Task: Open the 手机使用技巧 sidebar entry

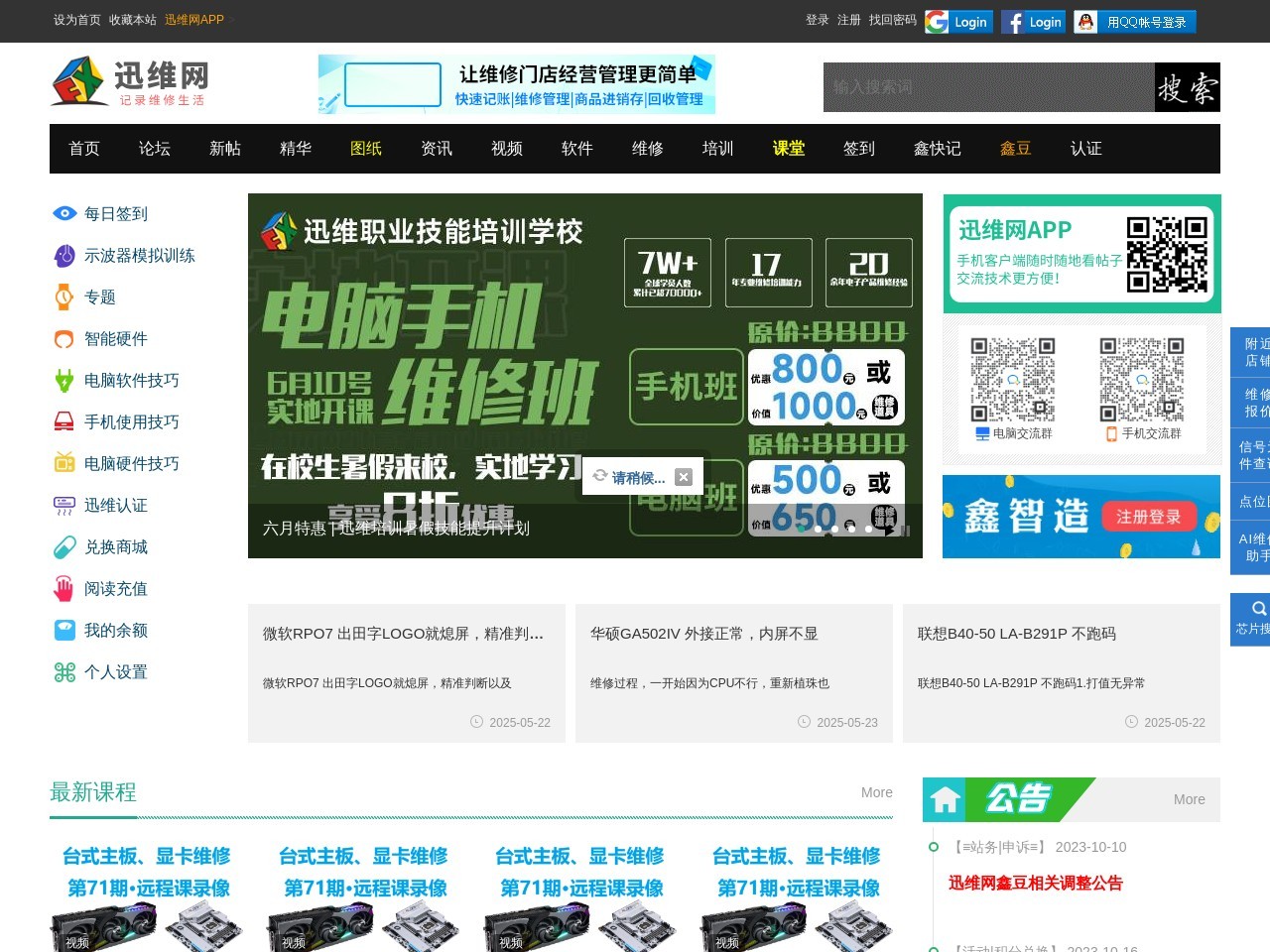Action: (131, 421)
